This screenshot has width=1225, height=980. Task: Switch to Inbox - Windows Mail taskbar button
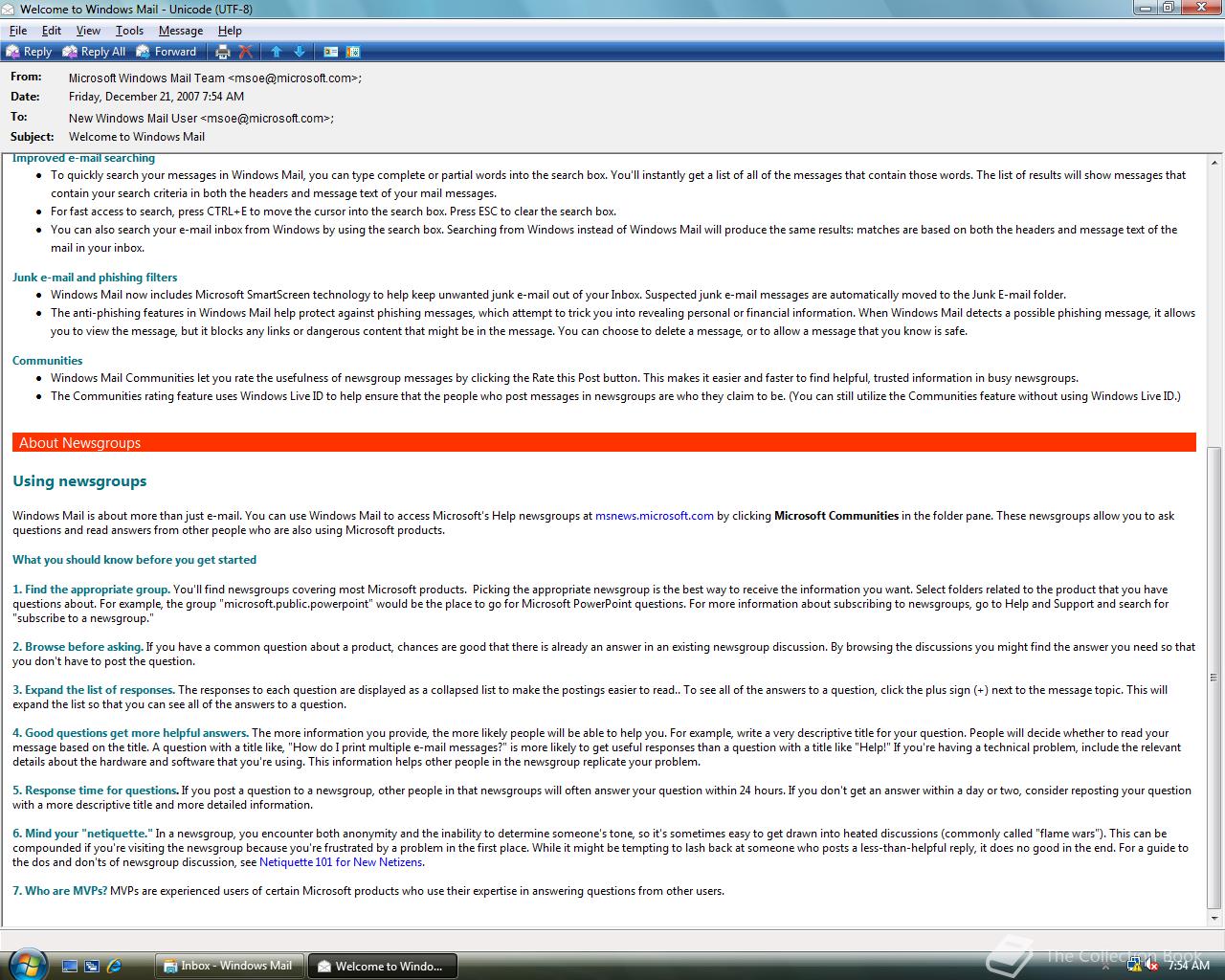click(x=229, y=966)
